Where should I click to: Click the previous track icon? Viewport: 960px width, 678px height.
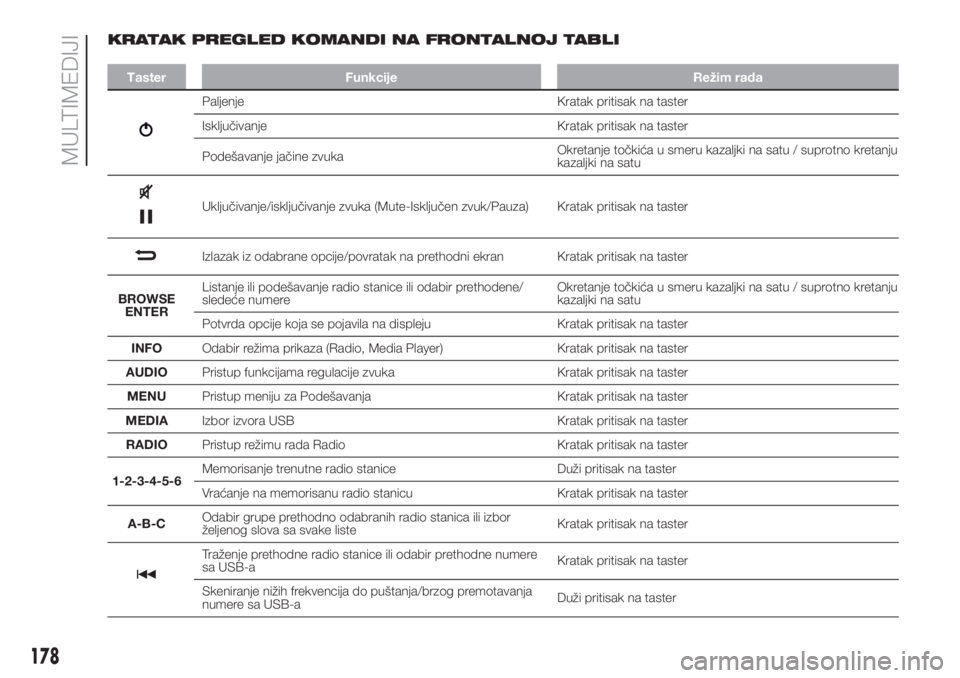[146, 574]
